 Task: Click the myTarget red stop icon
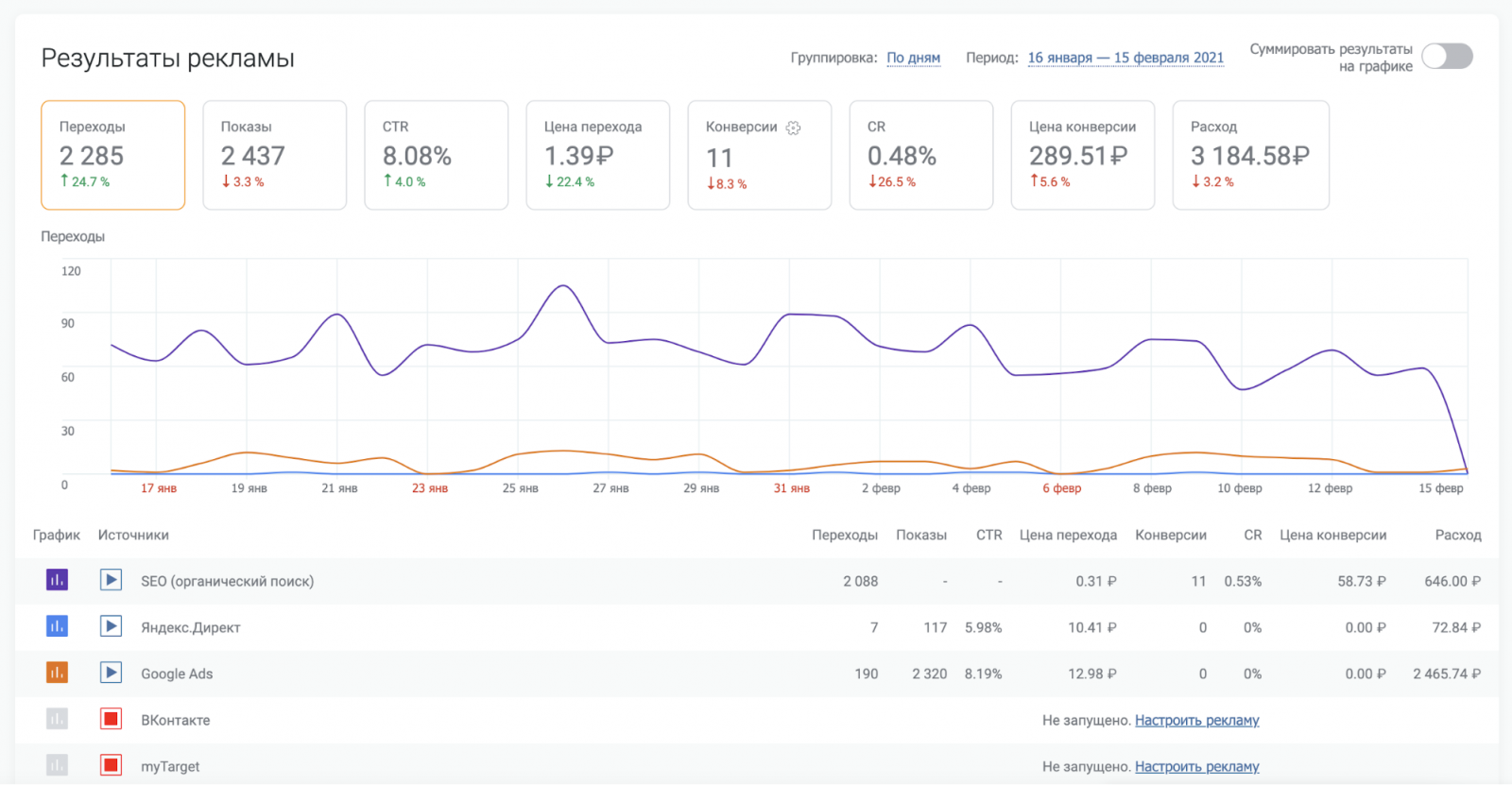coord(111,765)
